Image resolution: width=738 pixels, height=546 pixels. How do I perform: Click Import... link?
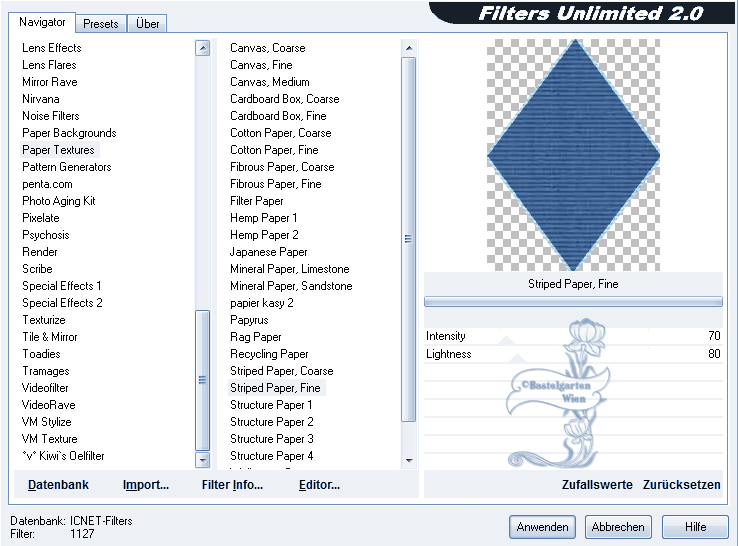[146, 485]
